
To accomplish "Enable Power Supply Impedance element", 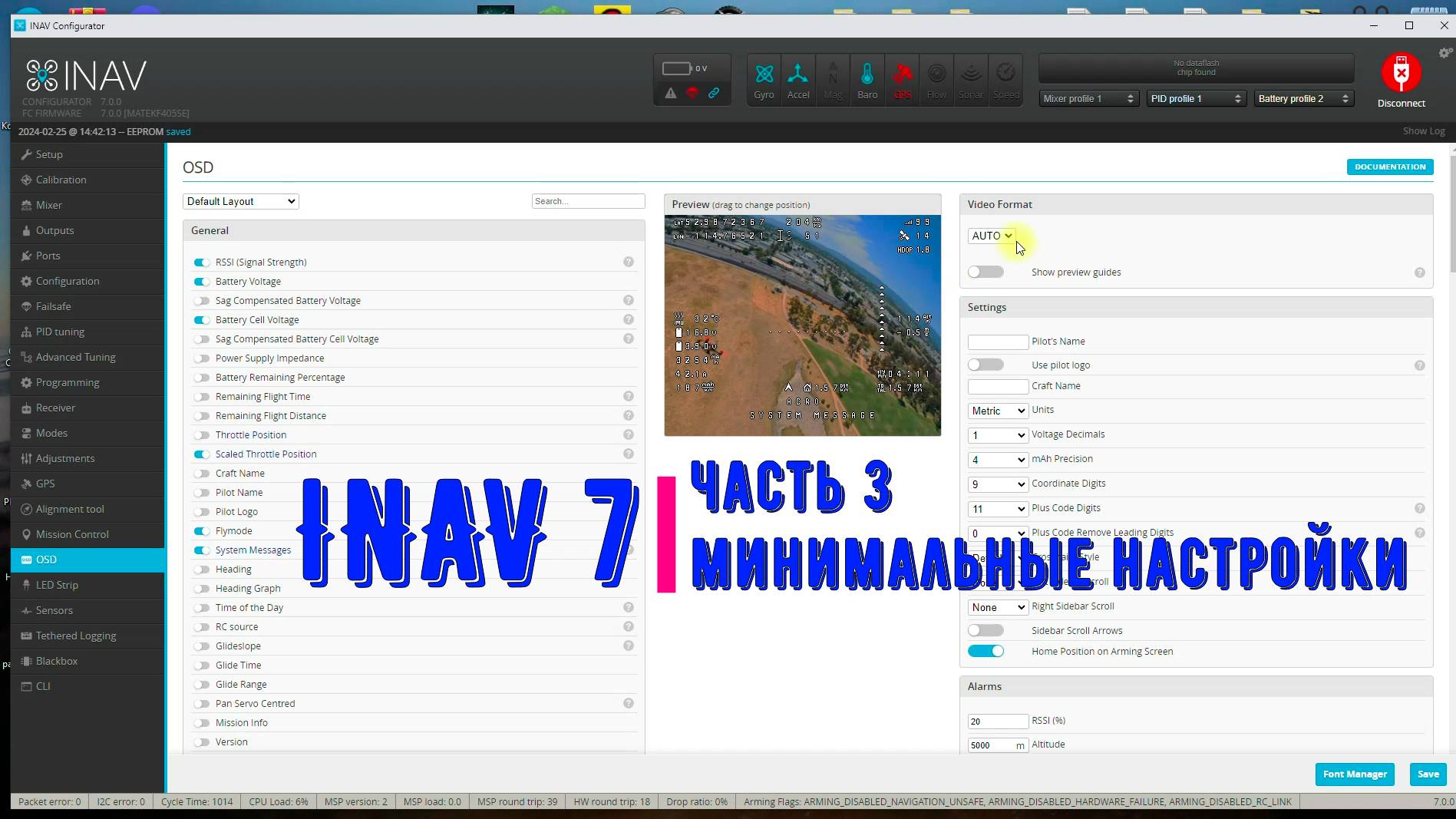I will tap(202, 358).
